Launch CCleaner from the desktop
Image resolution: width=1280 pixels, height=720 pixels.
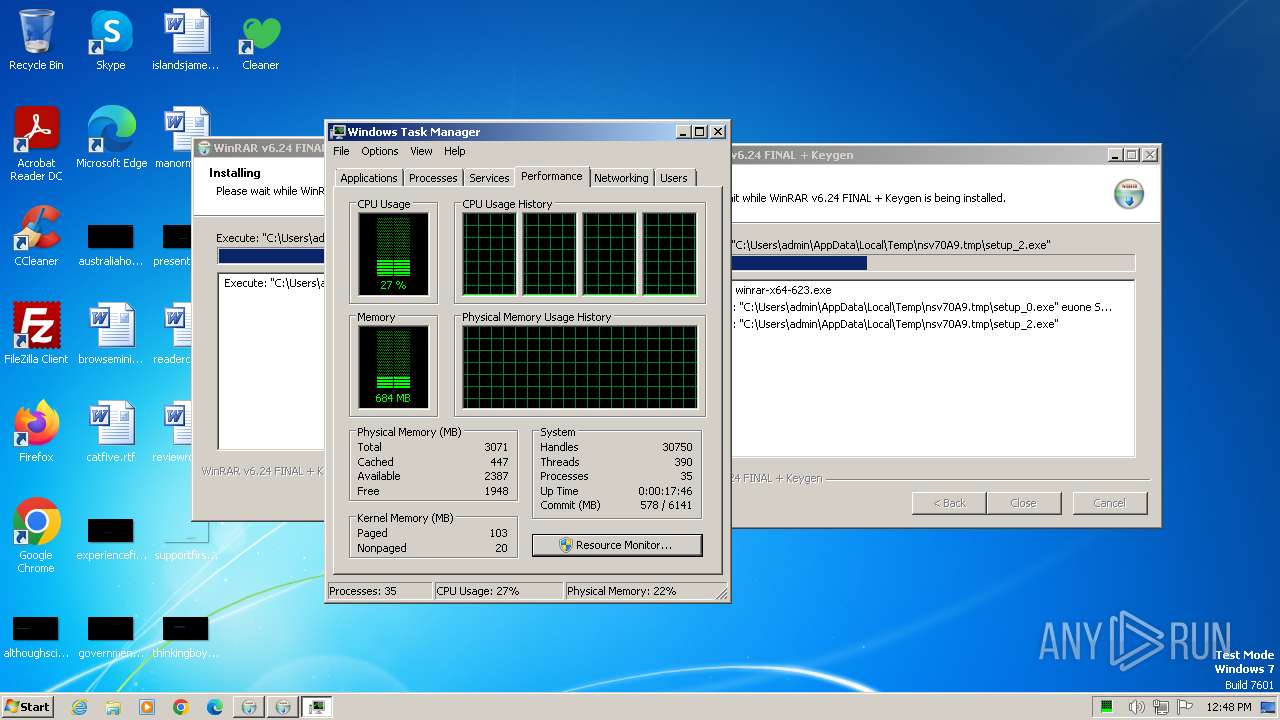tap(36, 236)
